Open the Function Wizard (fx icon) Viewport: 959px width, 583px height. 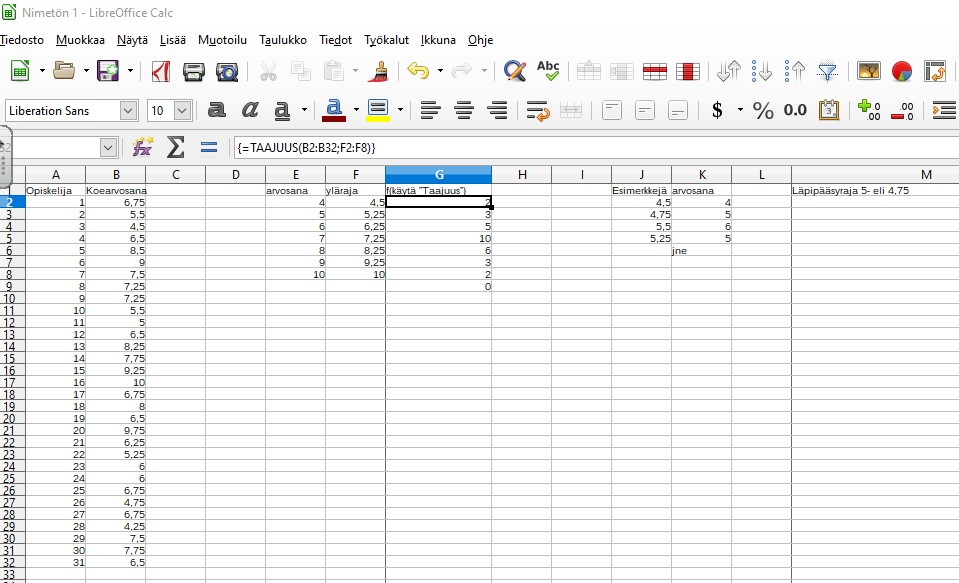pos(143,148)
